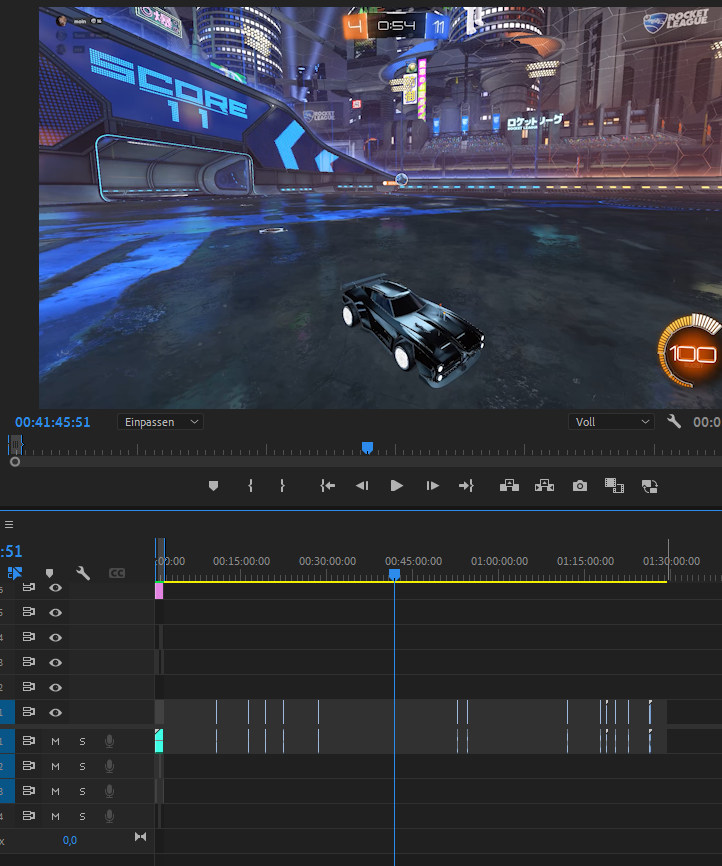Mute audio track A2

point(55,767)
